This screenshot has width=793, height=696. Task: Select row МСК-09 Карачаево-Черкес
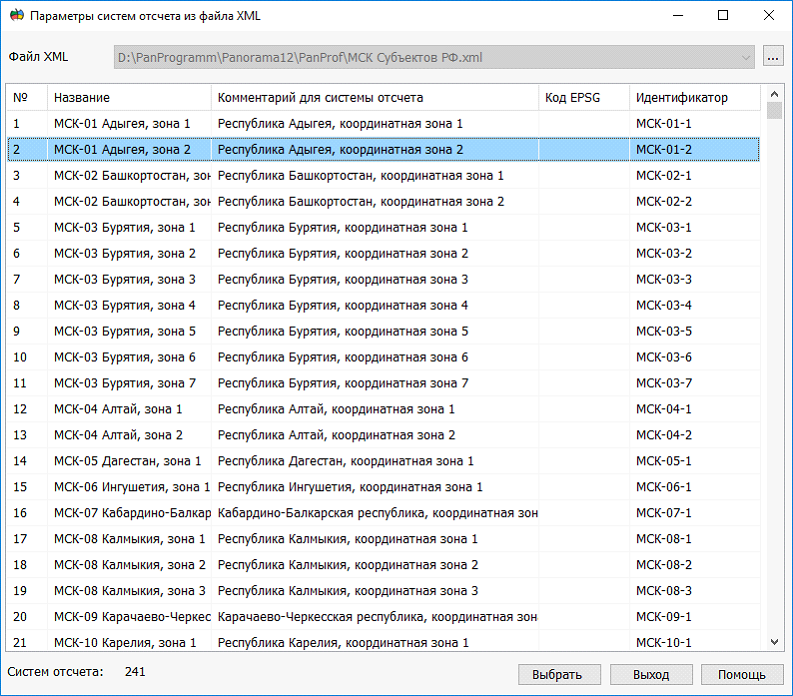[383, 617]
